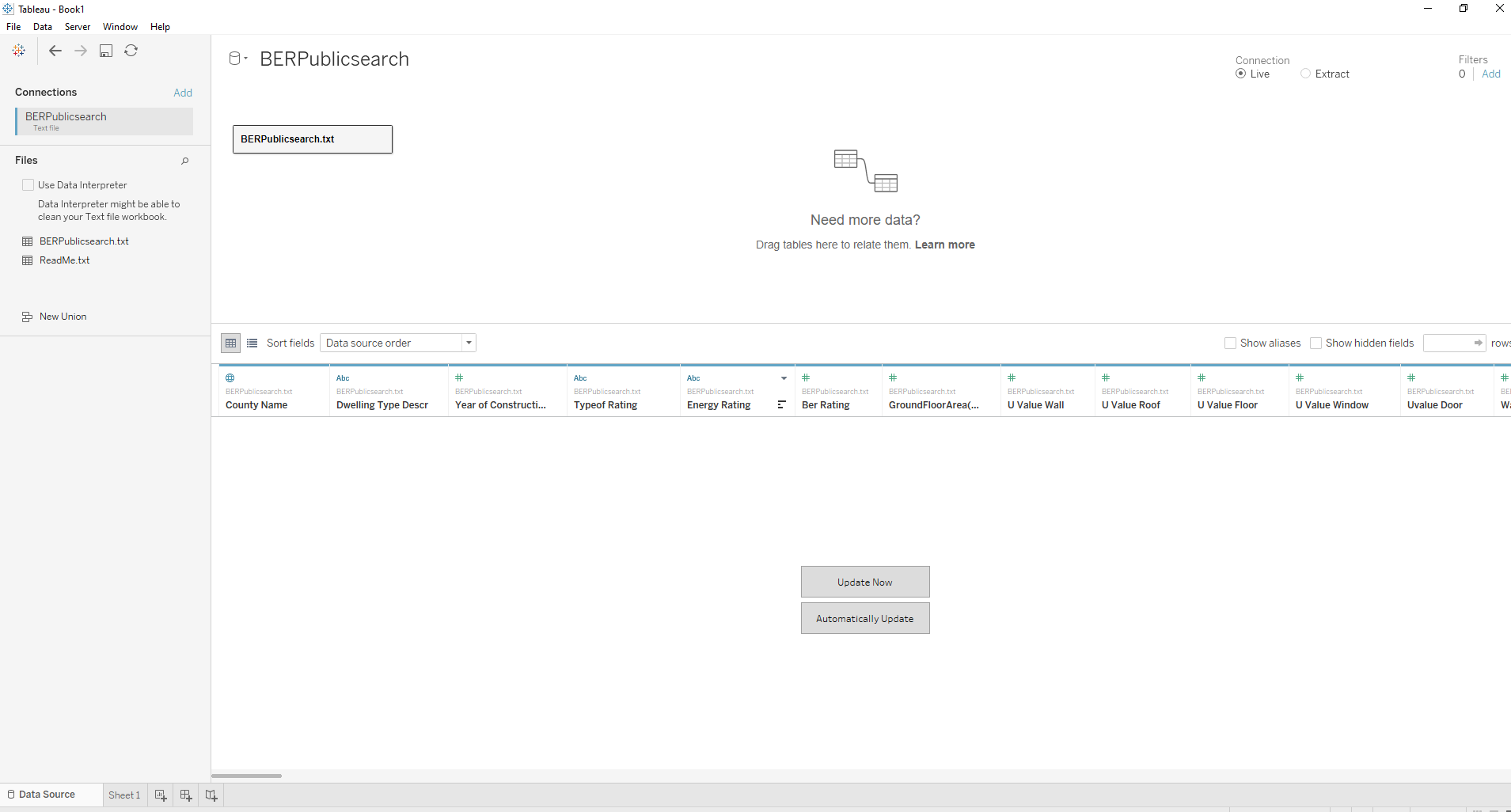Image resolution: width=1511 pixels, height=812 pixels.
Task: Click Abc type icon of Typeof Rating
Action: 580,378
